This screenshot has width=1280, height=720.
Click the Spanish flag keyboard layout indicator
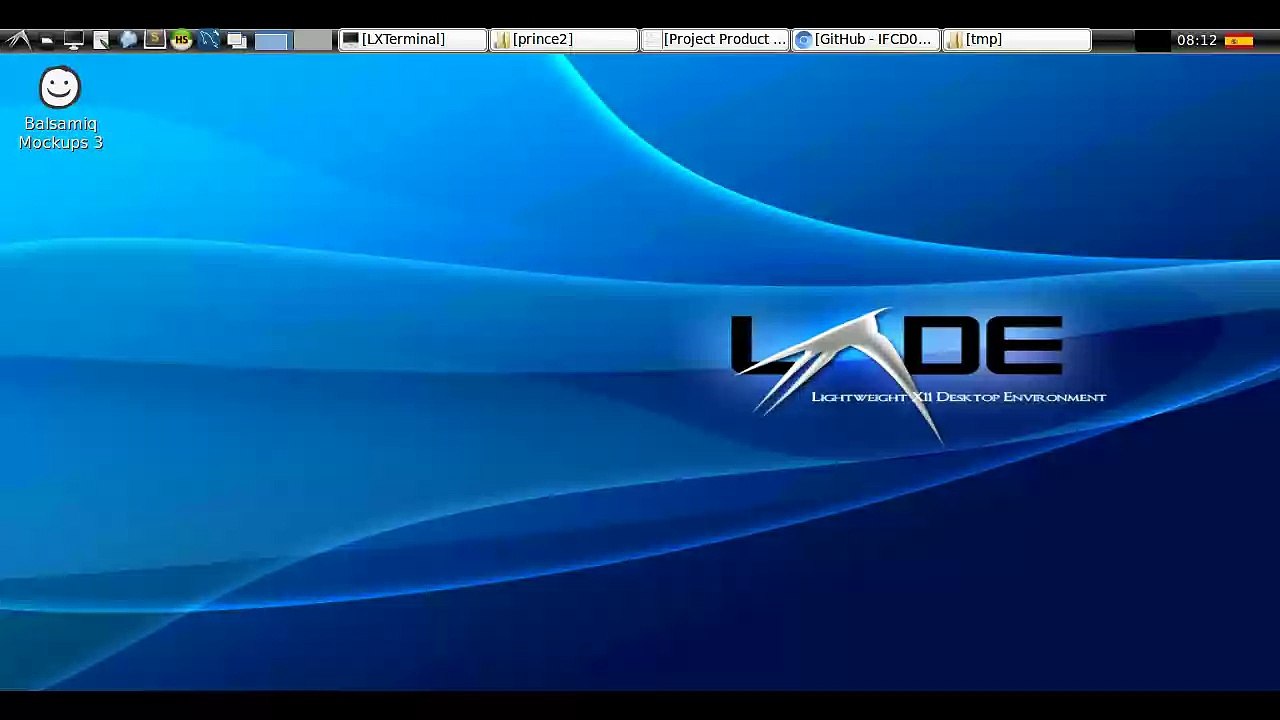(x=1239, y=40)
